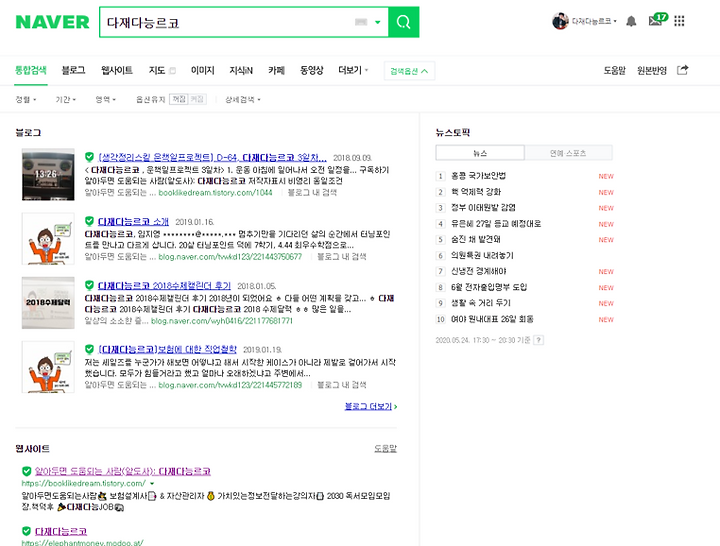Open the cartoon thumbnail of 다재다능르코 소개 post
This screenshot has width=720, height=546.
coord(48,238)
